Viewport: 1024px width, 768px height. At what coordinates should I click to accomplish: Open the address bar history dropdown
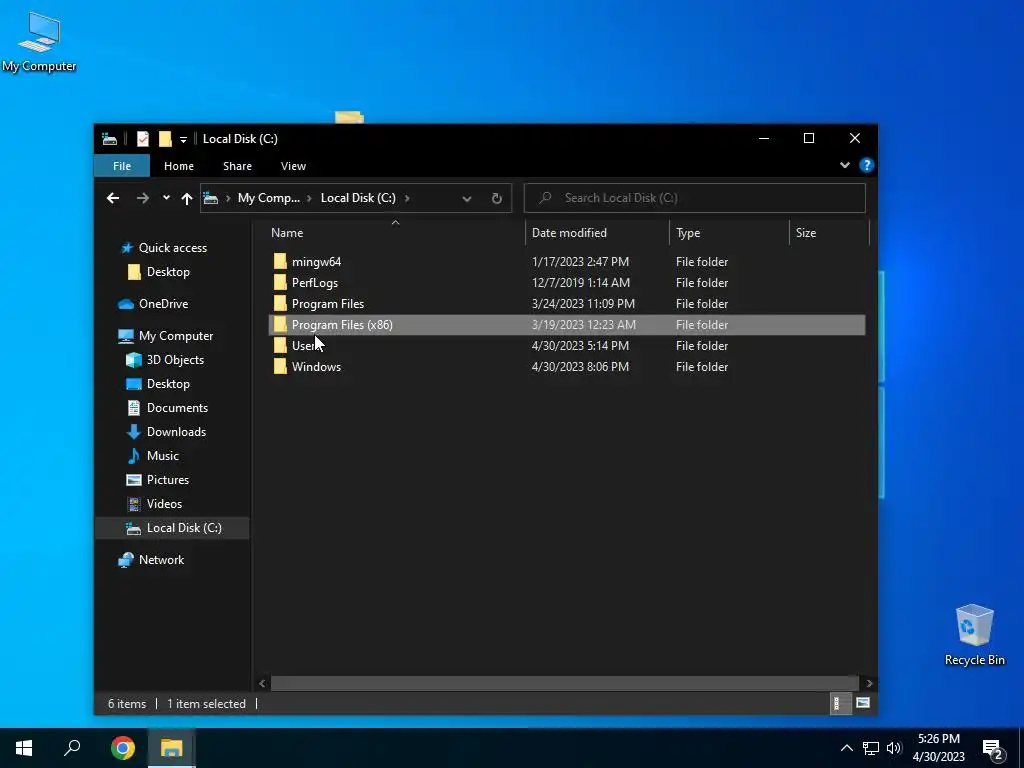pyautogui.click(x=466, y=199)
